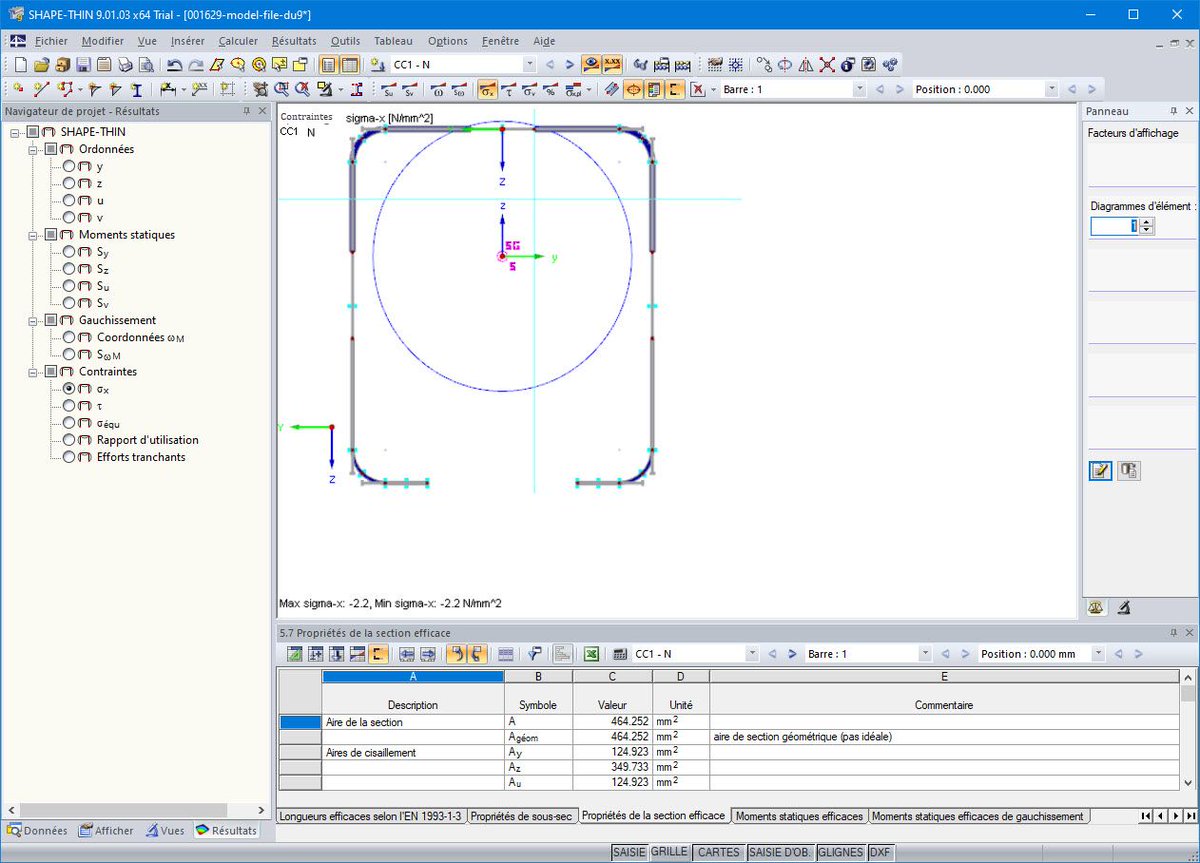Collapse the Moments statiques tree node
This screenshot has width=1200, height=863.
tap(33, 235)
